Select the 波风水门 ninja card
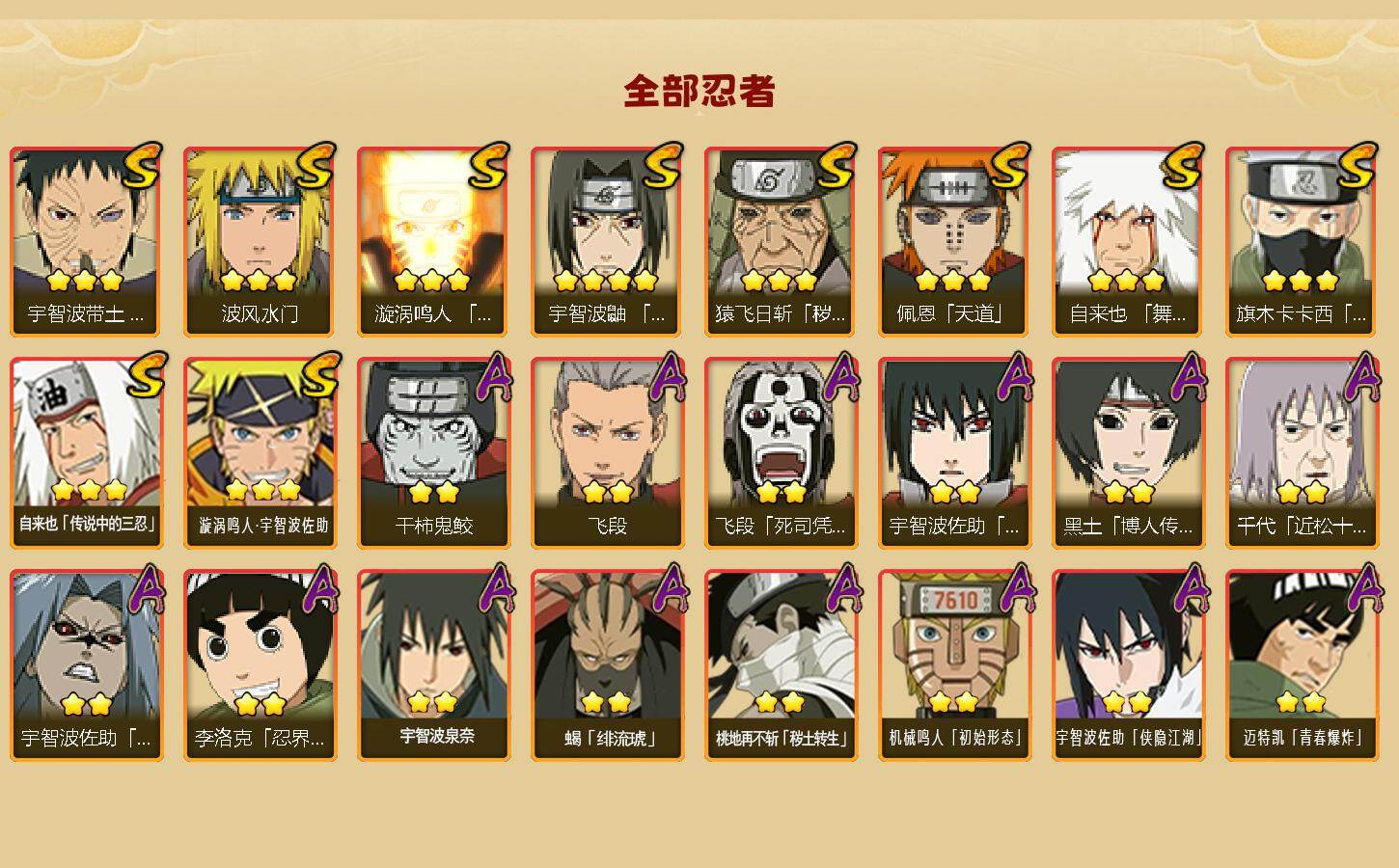Screen dimensions: 1399x868 pyautogui.click(x=260, y=242)
